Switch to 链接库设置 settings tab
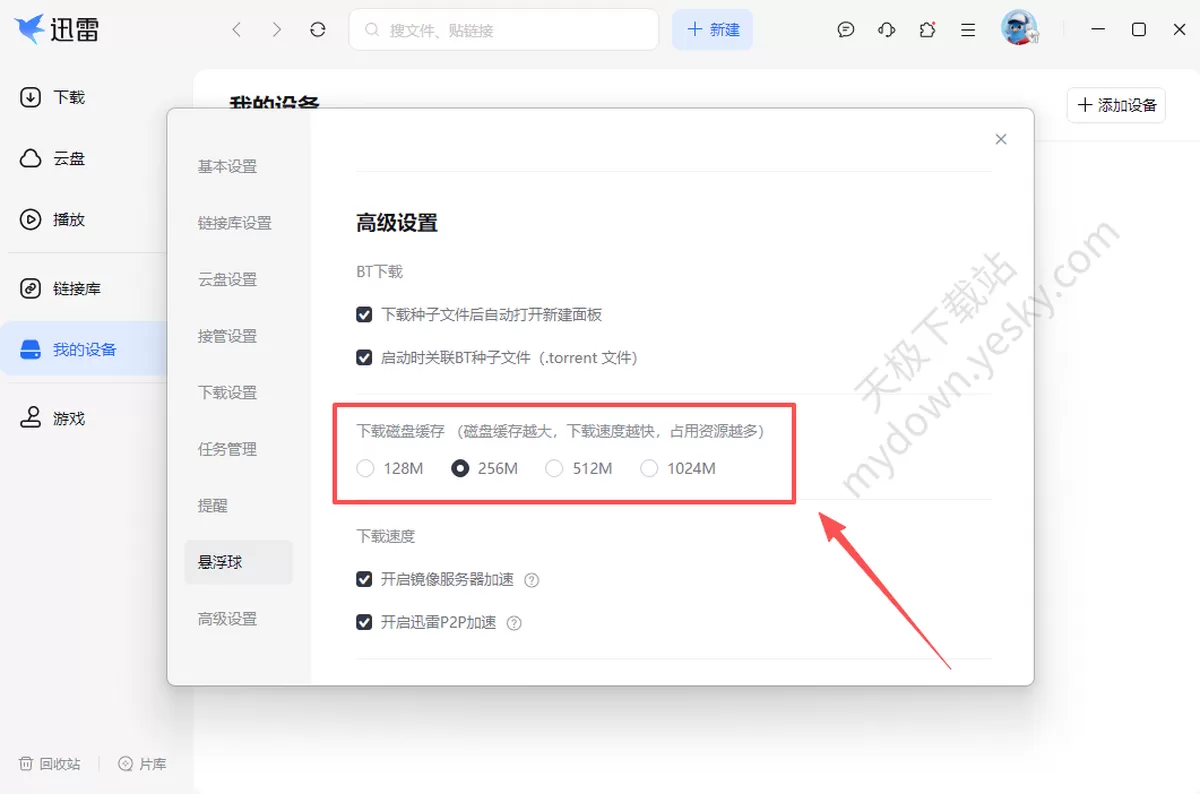Viewport: 1200px width, 794px height. tap(235, 223)
